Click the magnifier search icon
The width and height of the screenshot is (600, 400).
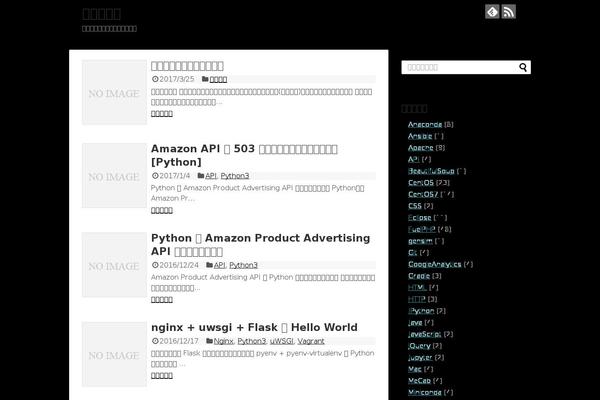pos(523,67)
